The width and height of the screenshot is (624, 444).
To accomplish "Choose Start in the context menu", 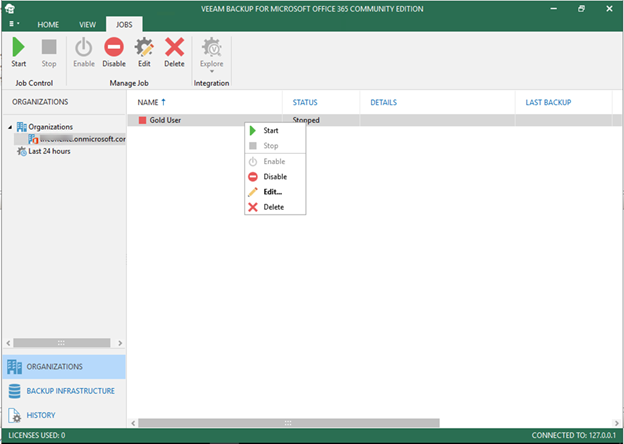I will click(275, 130).
